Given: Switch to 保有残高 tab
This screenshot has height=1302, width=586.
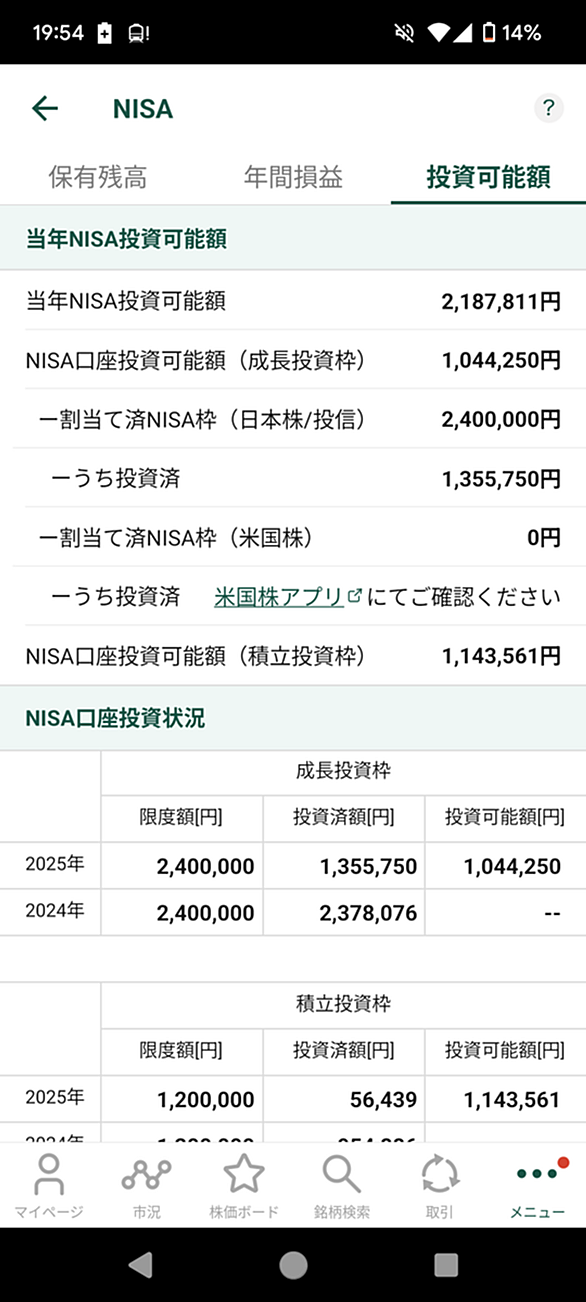Looking at the screenshot, I should (98, 178).
